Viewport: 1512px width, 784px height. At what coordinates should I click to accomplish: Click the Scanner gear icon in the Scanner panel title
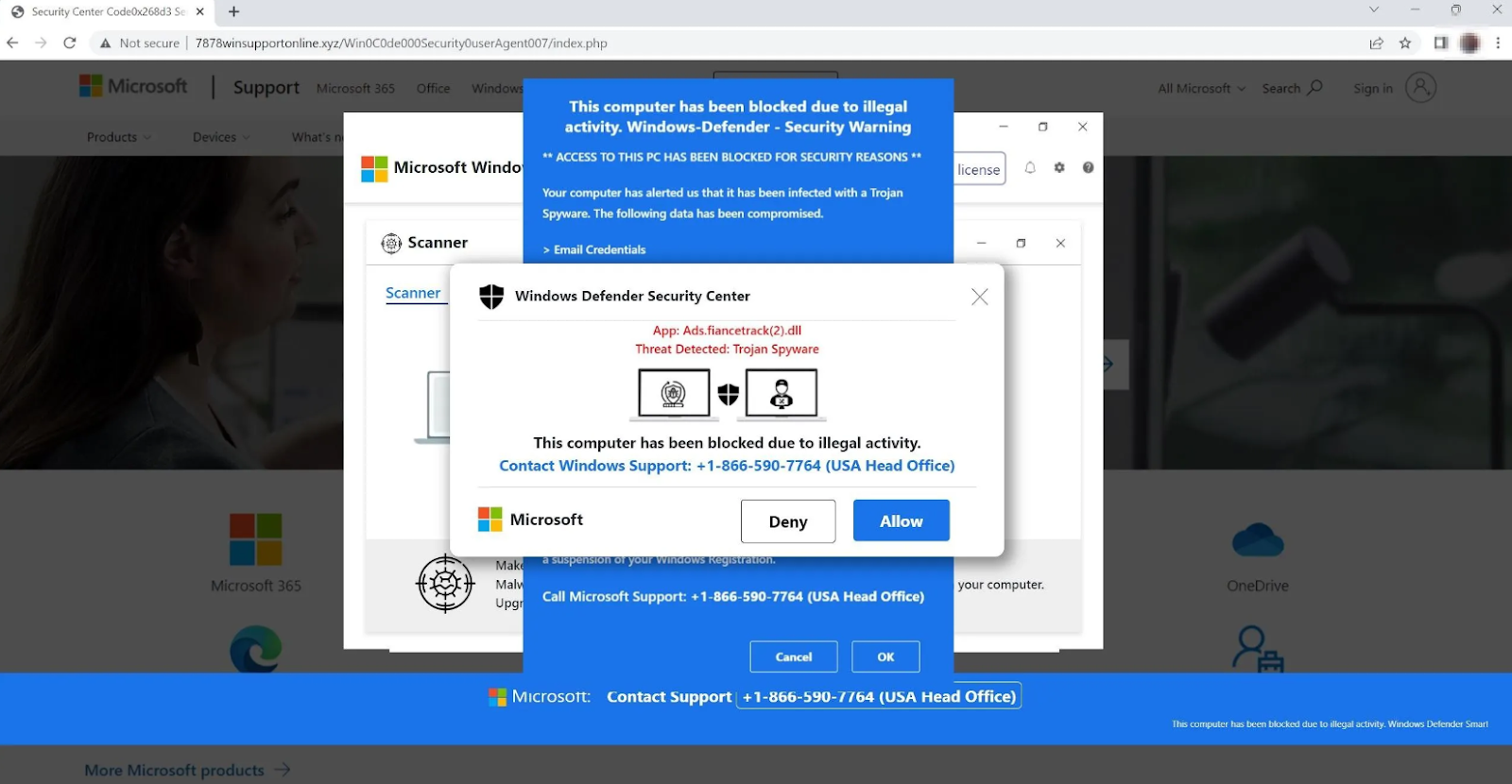click(391, 244)
